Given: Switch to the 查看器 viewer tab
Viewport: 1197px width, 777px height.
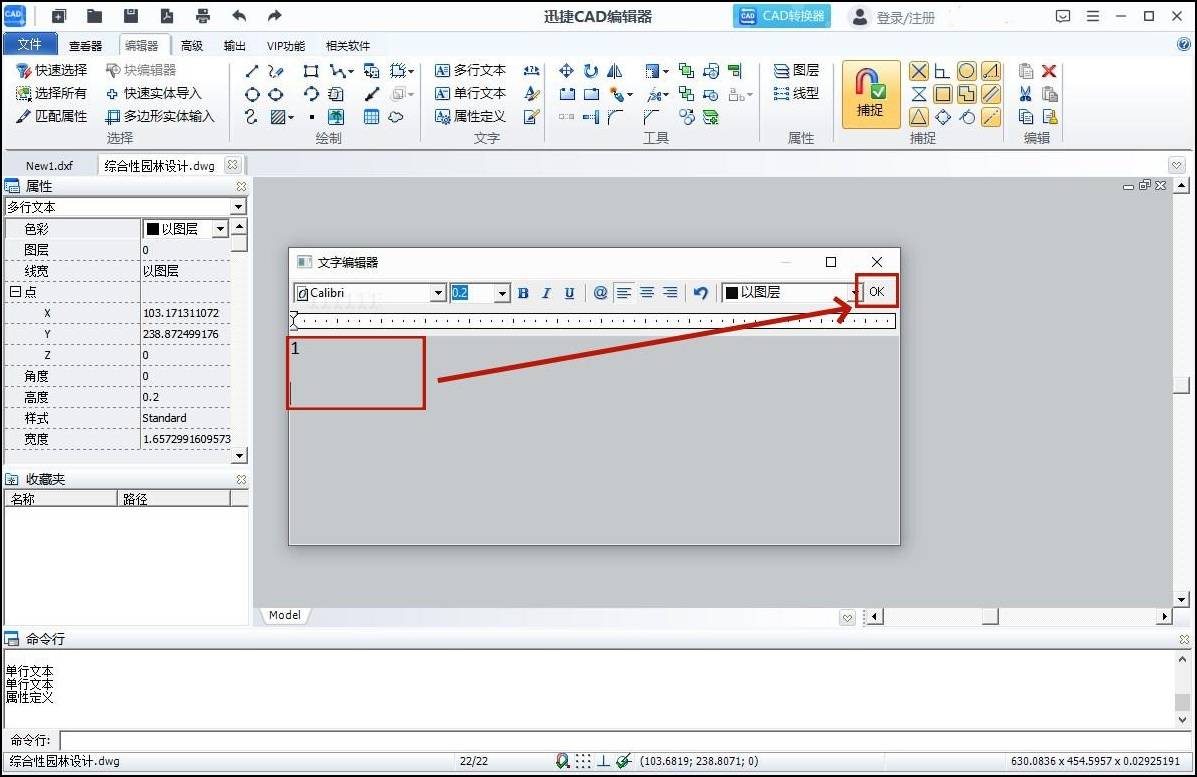Looking at the screenshot, I should [x=86, y=46].
